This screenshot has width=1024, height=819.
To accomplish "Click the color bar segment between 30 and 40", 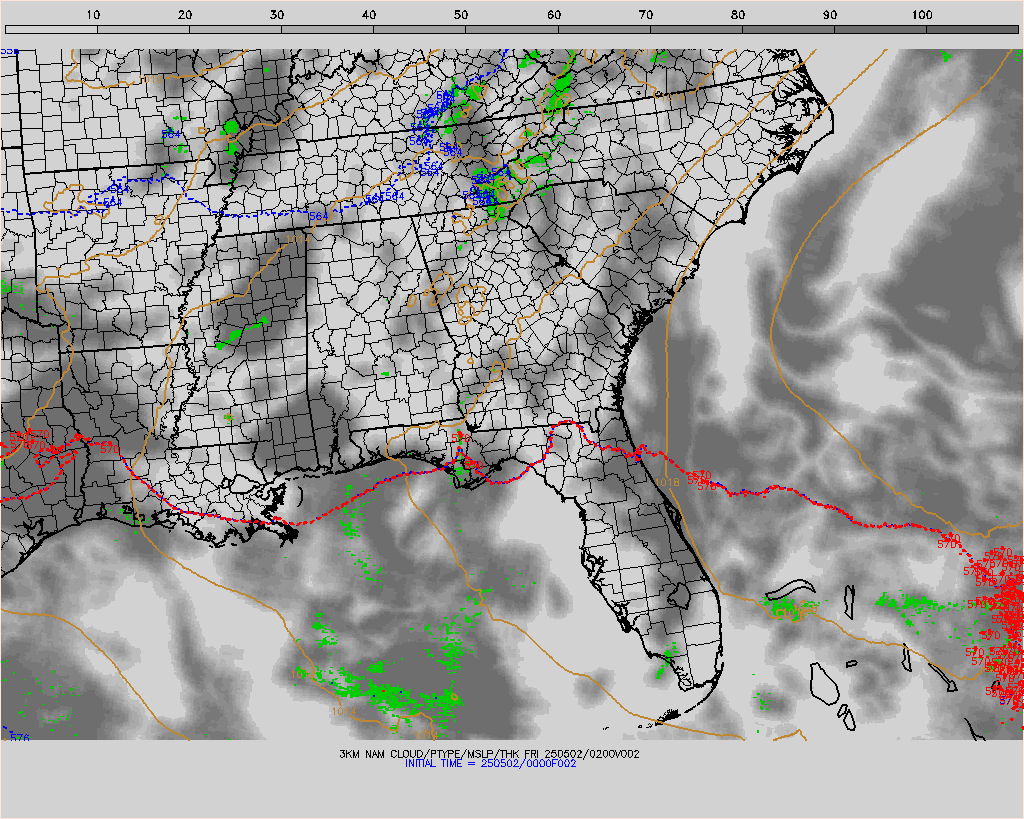I will [327, 29].
